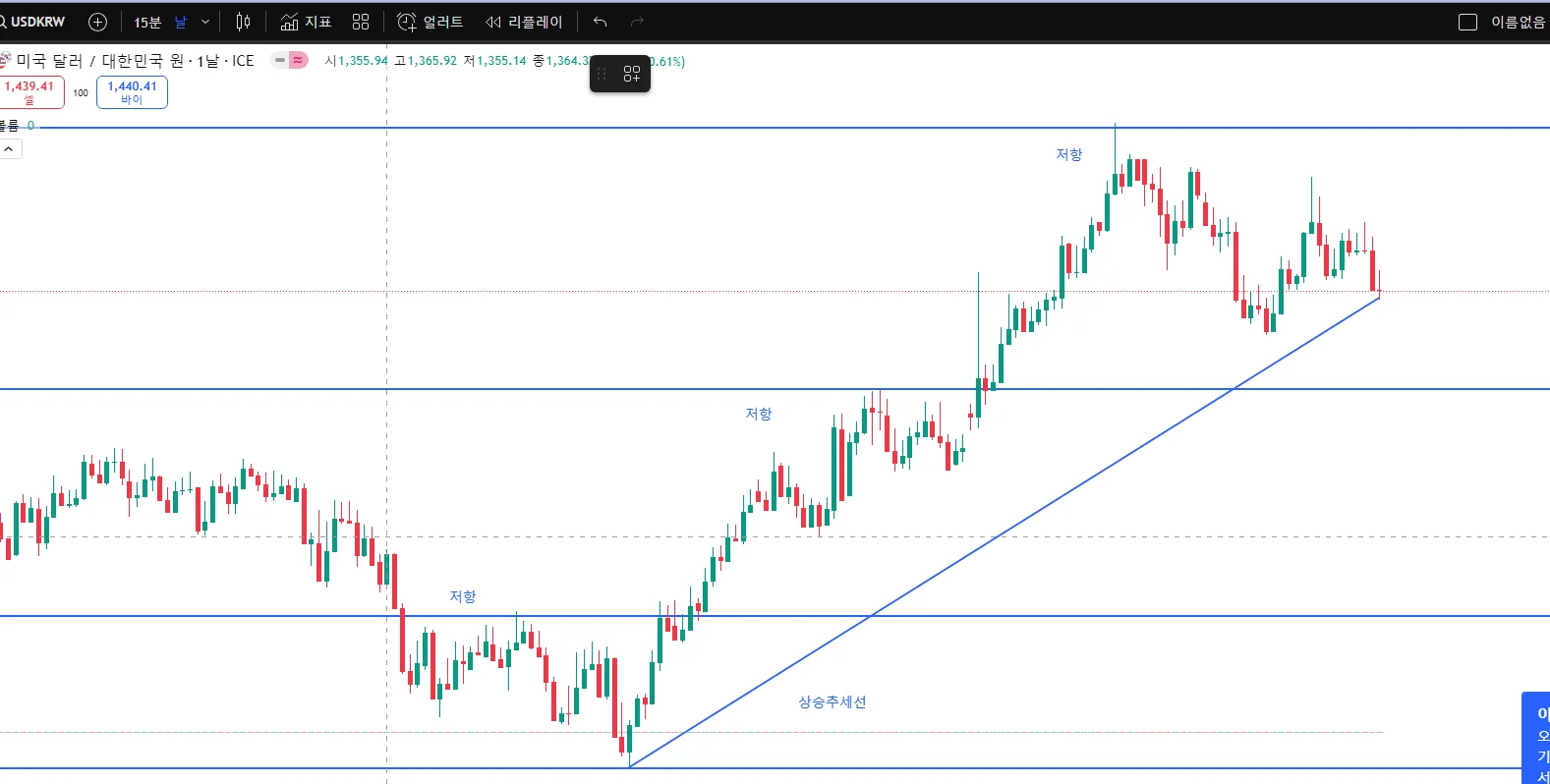Viewport: 1550px width, 784px height.
Task: Click the layout square icon beside 이름없음
Action: [x=1467, y=22]
